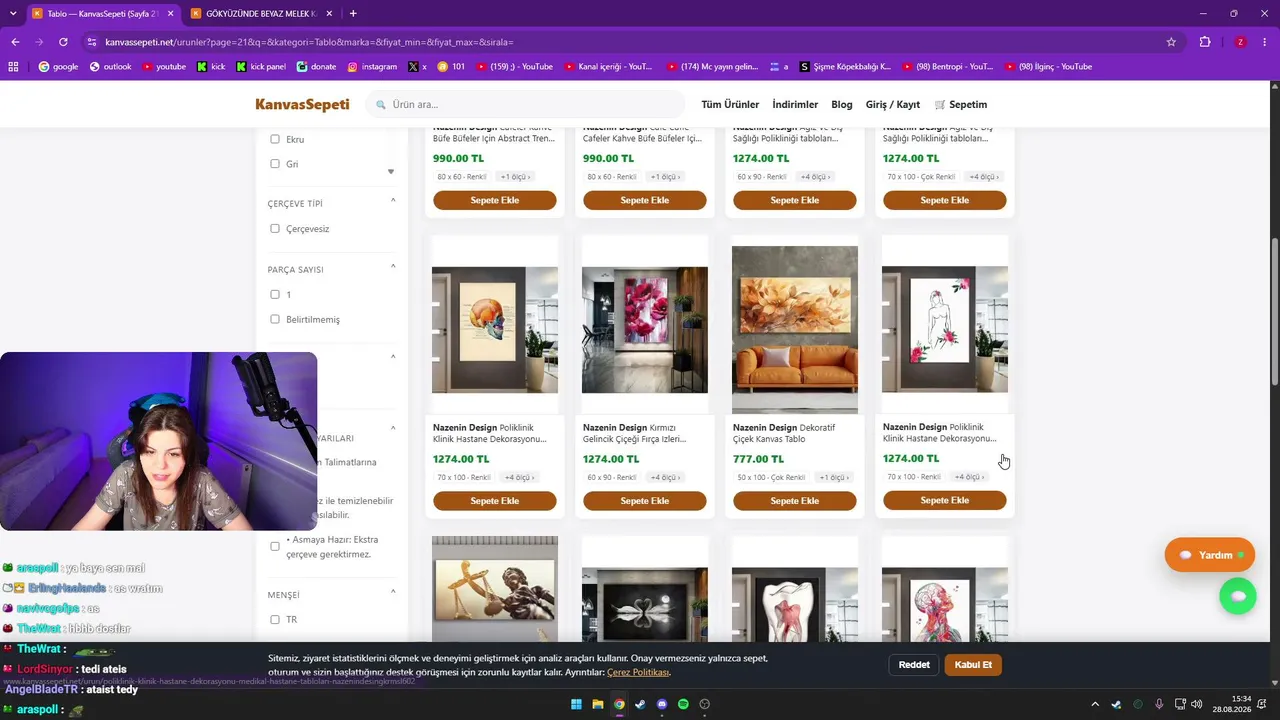Open Google bookmark in bookmarks bar
This screenshot has width=1280, height=720.
point(58,67)
